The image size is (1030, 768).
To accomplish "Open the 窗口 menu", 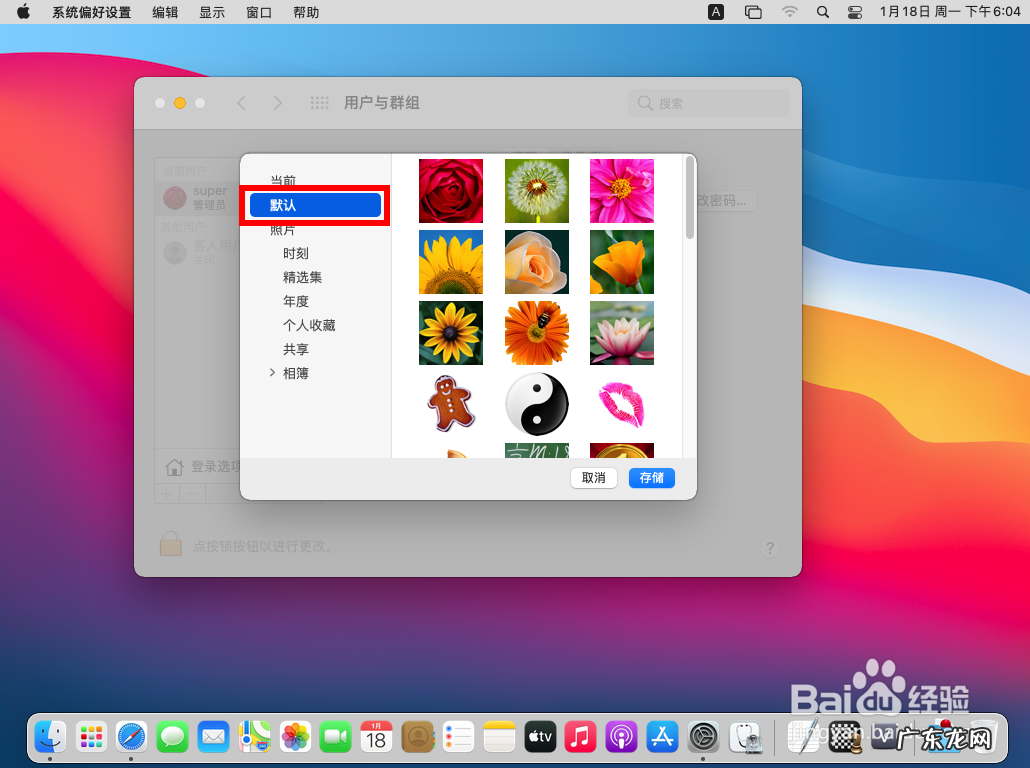I will point(258,12).
